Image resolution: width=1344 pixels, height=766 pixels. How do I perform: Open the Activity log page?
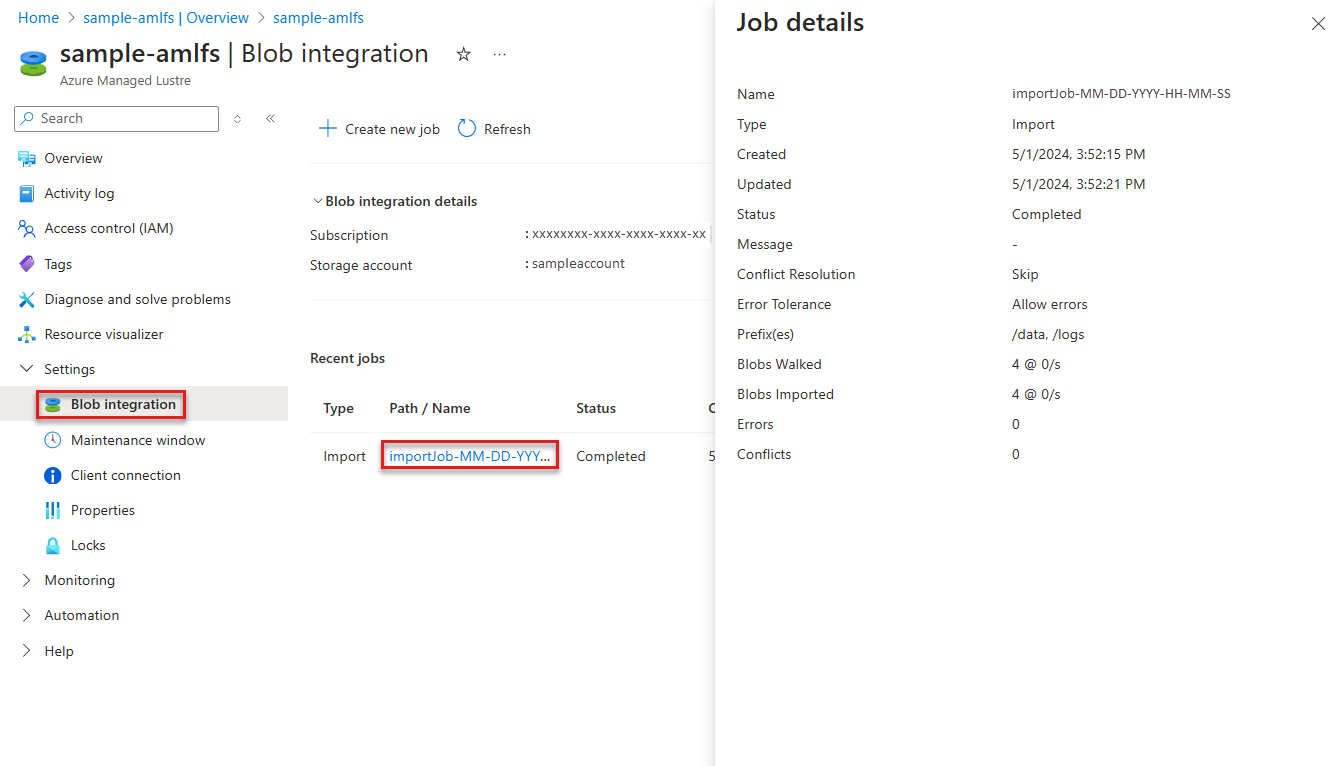point(79,193)
